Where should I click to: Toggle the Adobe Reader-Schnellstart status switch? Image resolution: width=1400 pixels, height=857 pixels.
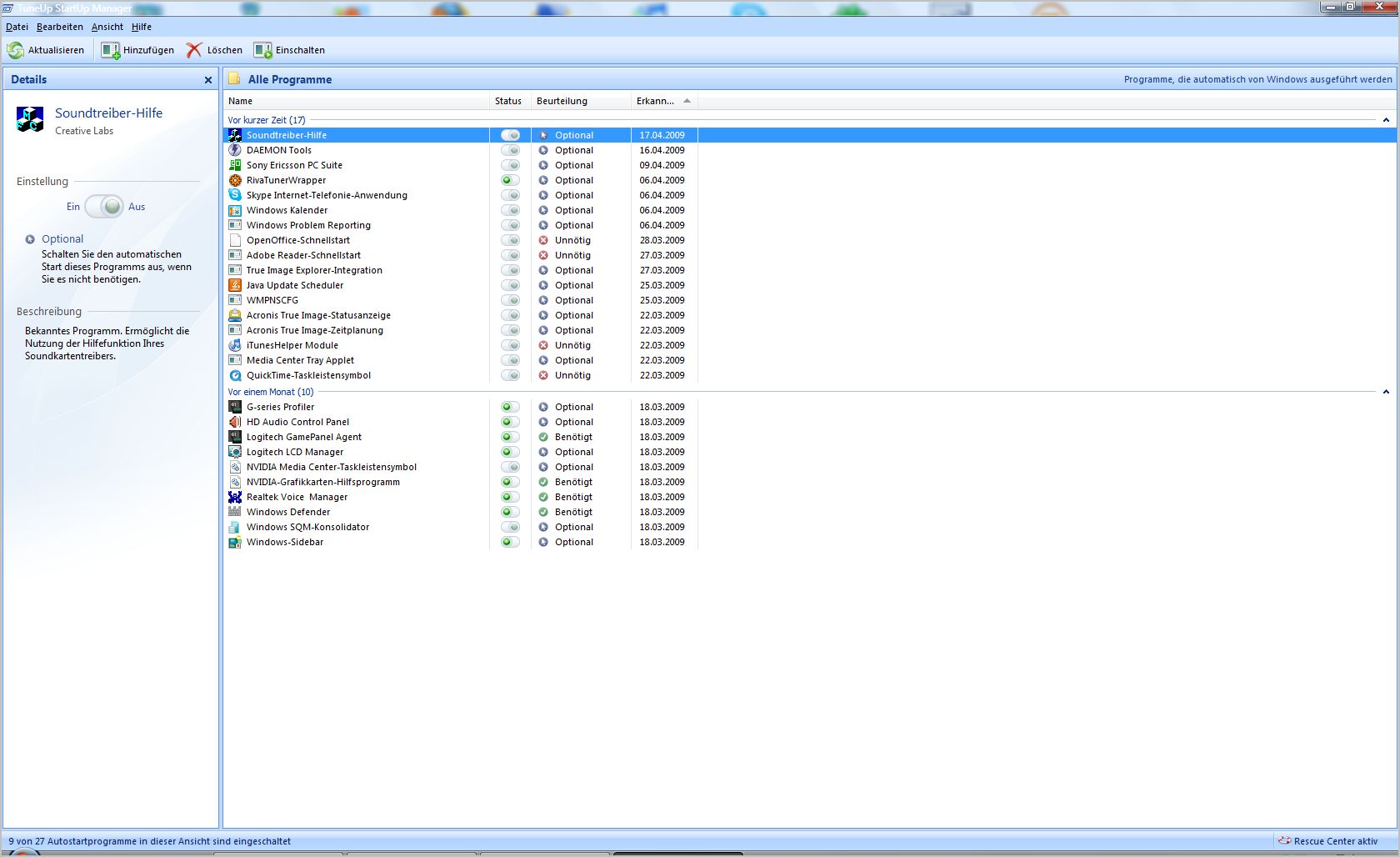pos(510,255)
